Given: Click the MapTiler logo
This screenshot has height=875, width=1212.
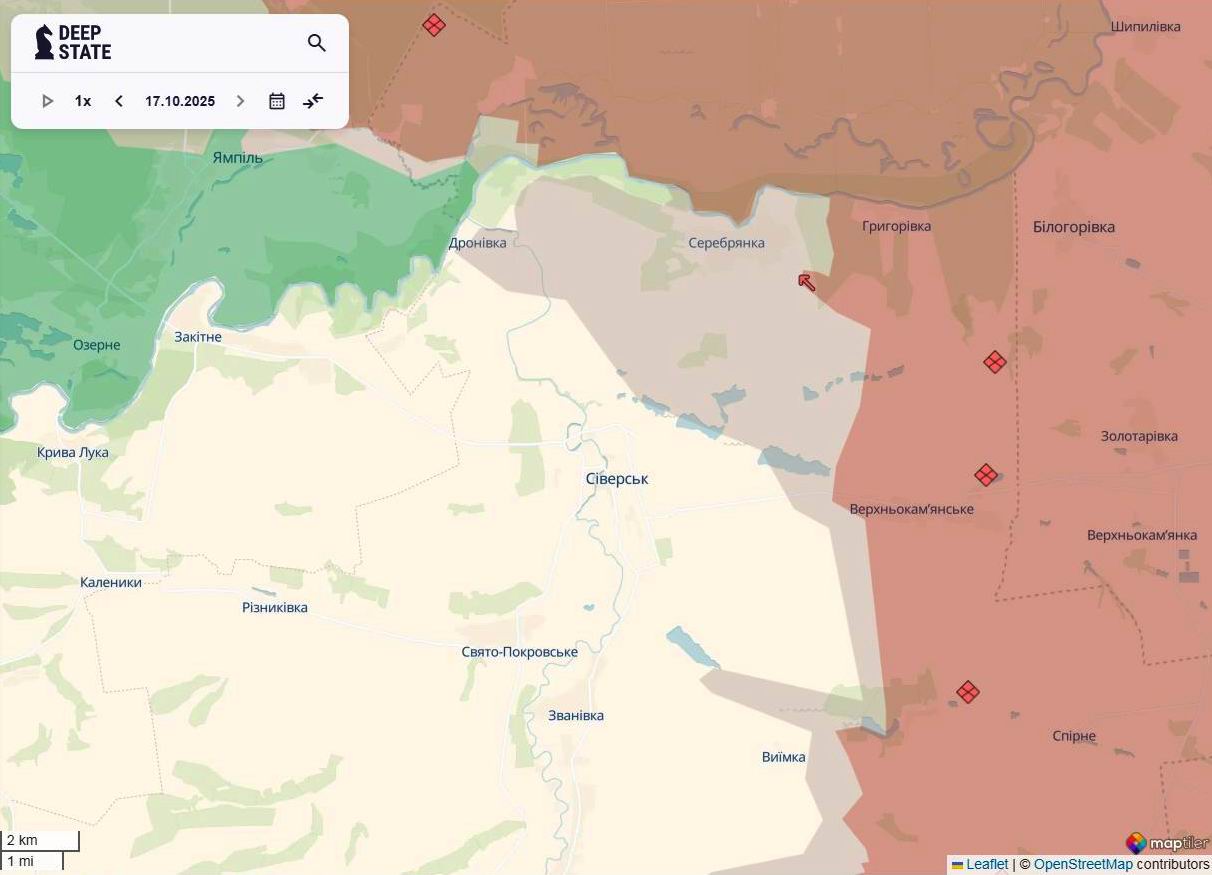Looking at the screenshot, I should [1166, 843].
